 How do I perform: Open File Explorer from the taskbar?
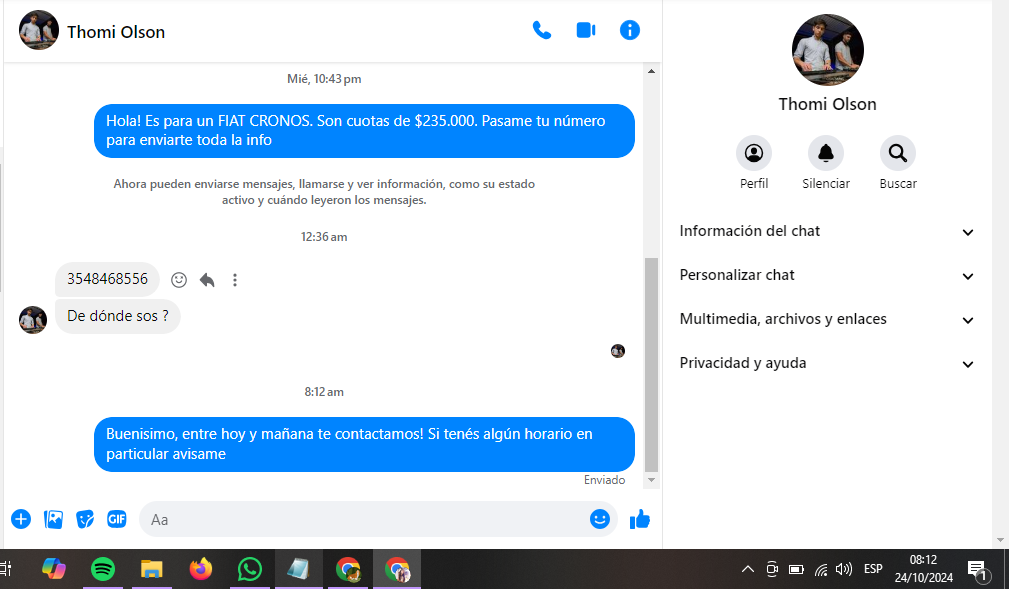[152, 569]
